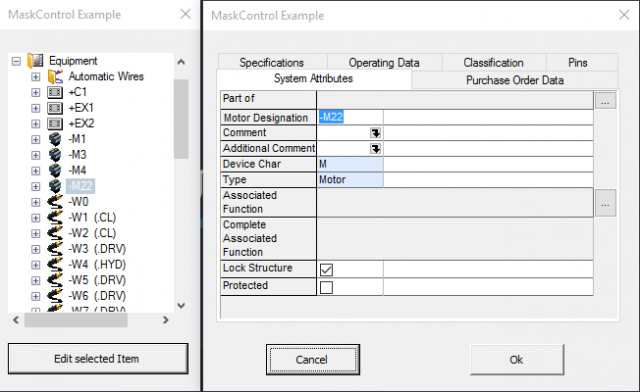Collapse the Equipment tree node
The image size is (640, 392).
[16, 61]
